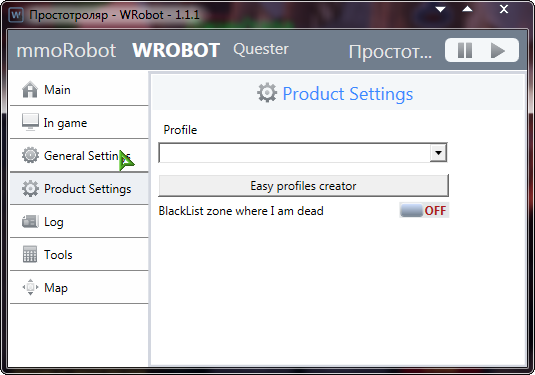
Task: Click the Tools calculator icon
Action: [x=30, y=254]
